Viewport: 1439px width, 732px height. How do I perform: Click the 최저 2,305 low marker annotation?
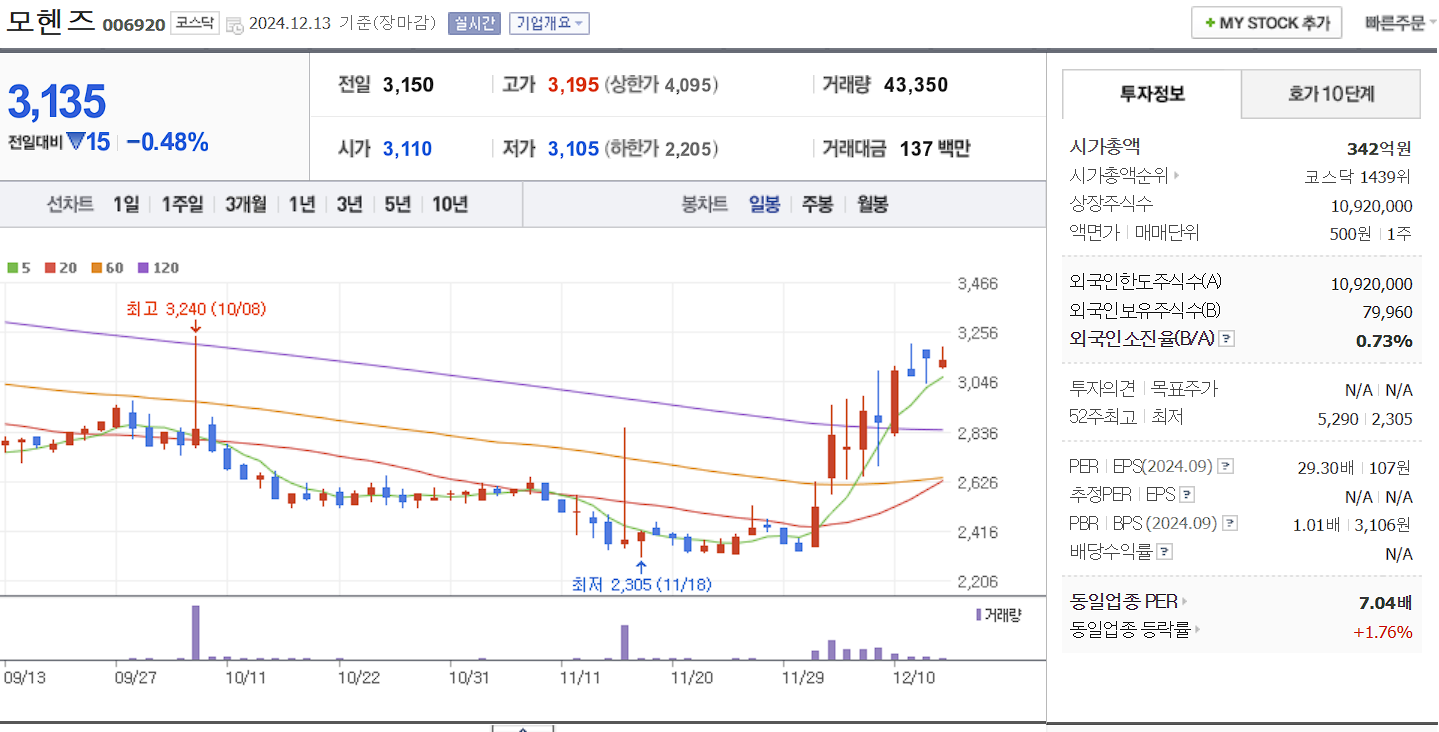tap(640, 583)
